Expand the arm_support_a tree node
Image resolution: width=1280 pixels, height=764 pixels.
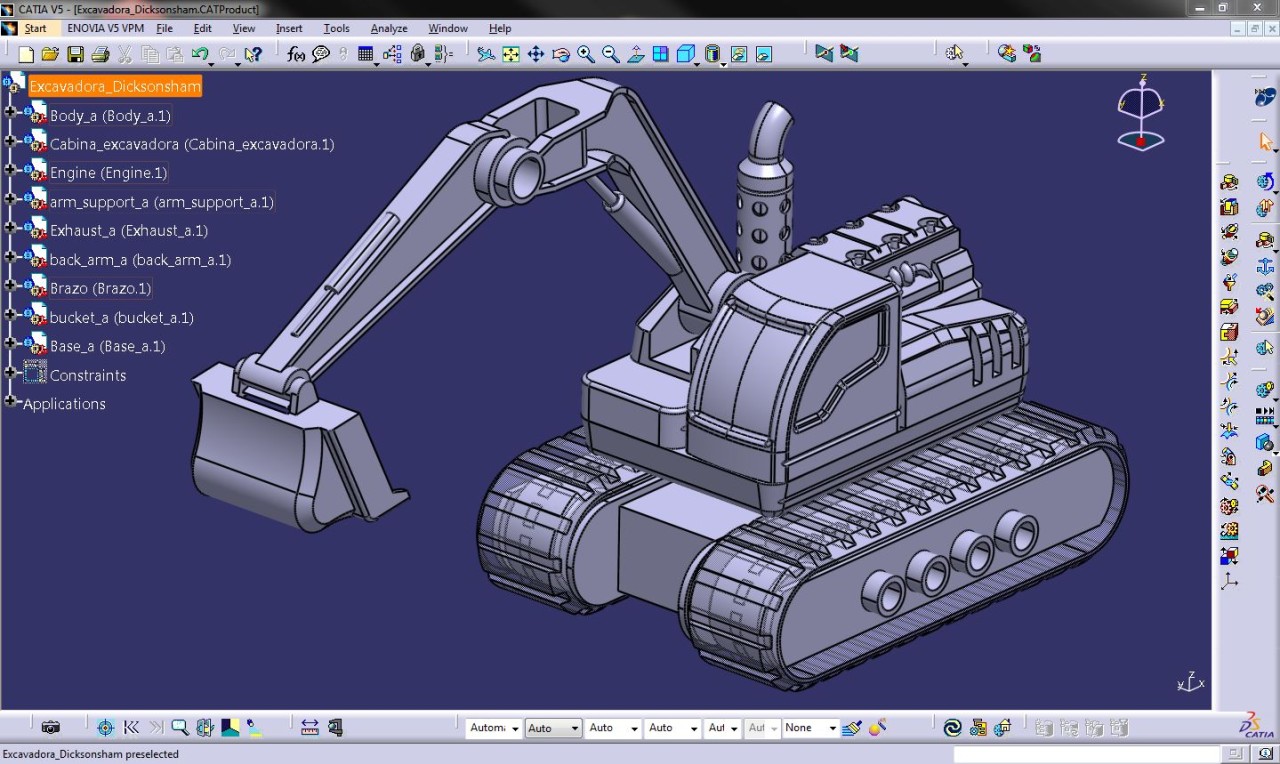[x=10, y=199]
